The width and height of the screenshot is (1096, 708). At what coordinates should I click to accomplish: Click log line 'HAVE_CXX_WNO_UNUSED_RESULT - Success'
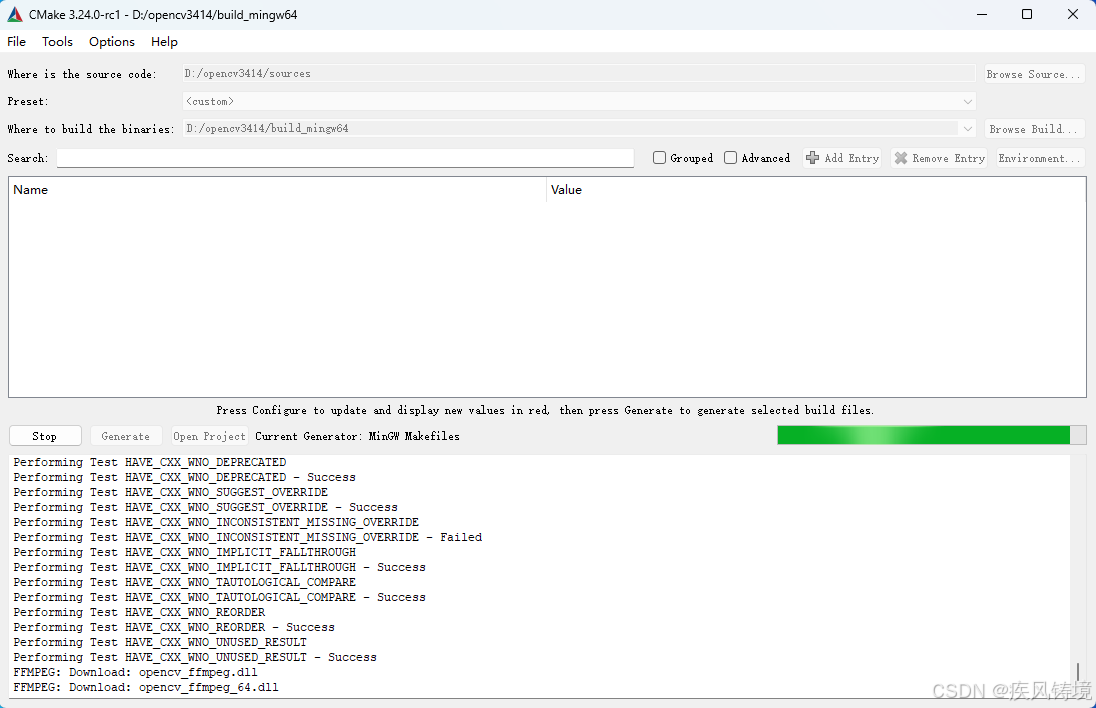pos(194,657)
